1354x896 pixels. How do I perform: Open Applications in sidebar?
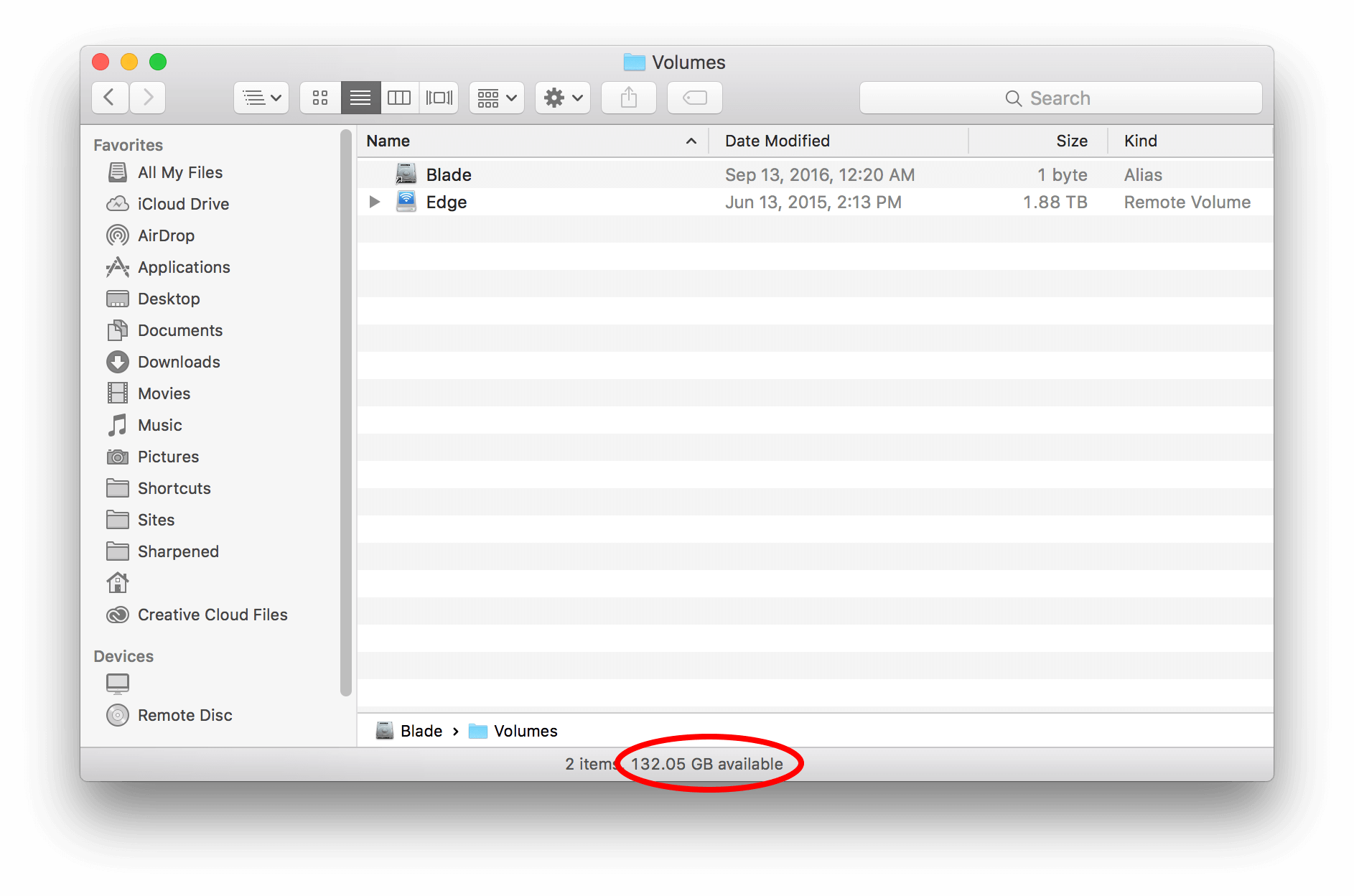[168, 267]
